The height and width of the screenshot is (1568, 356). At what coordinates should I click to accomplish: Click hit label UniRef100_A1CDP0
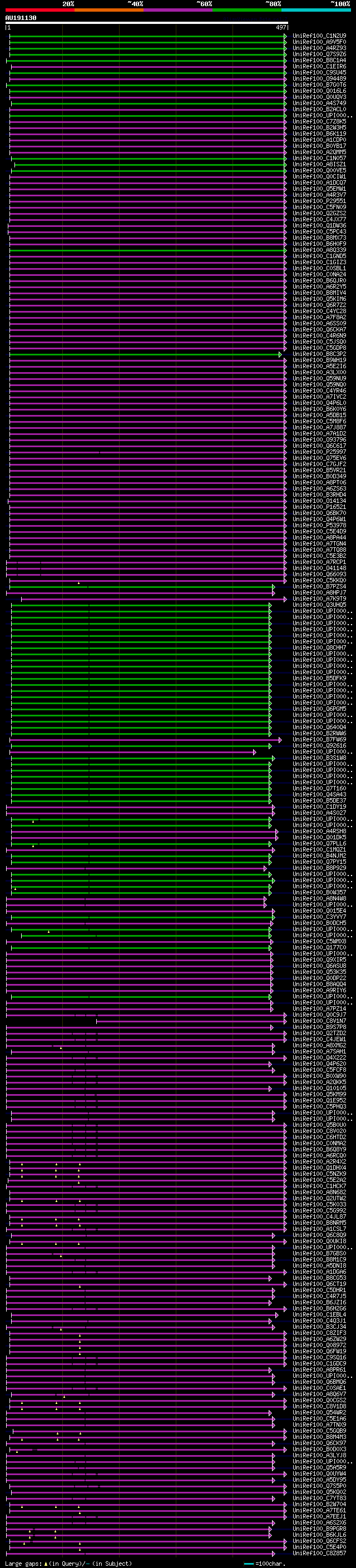[319, 140]
